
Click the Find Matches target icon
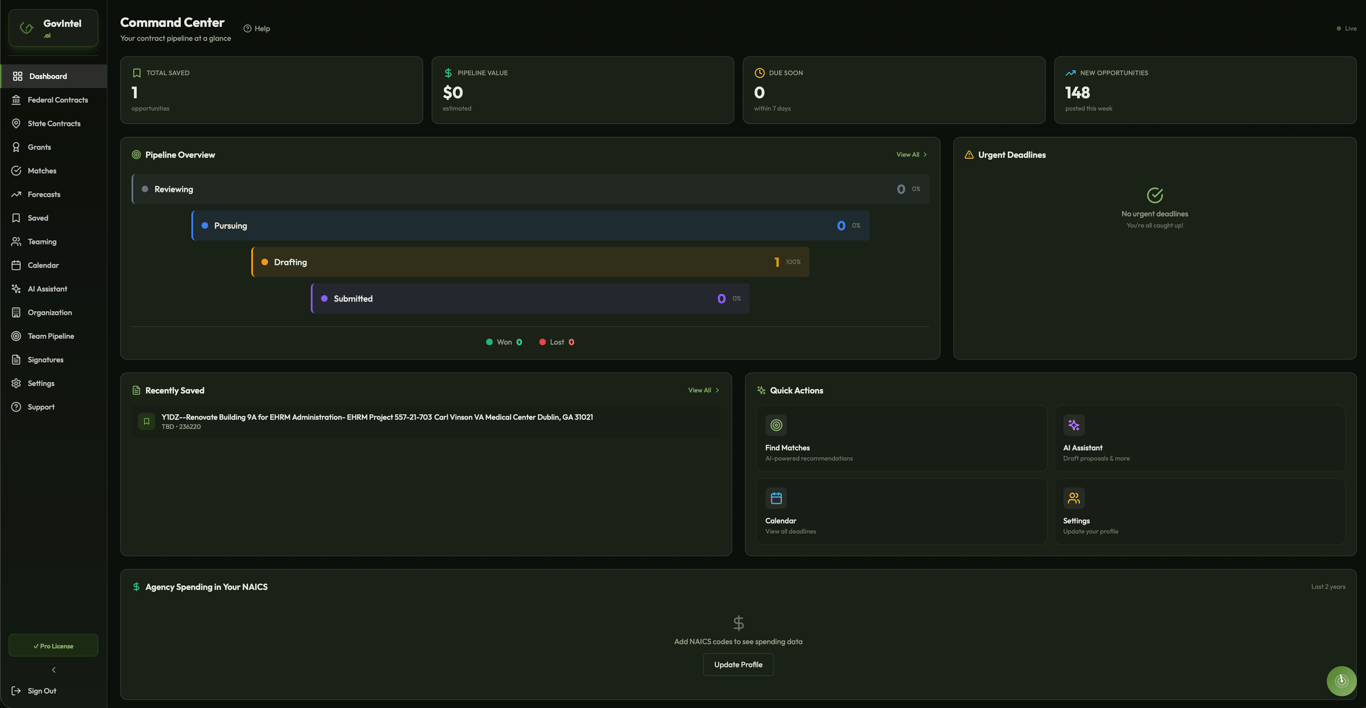pos(776,424)
